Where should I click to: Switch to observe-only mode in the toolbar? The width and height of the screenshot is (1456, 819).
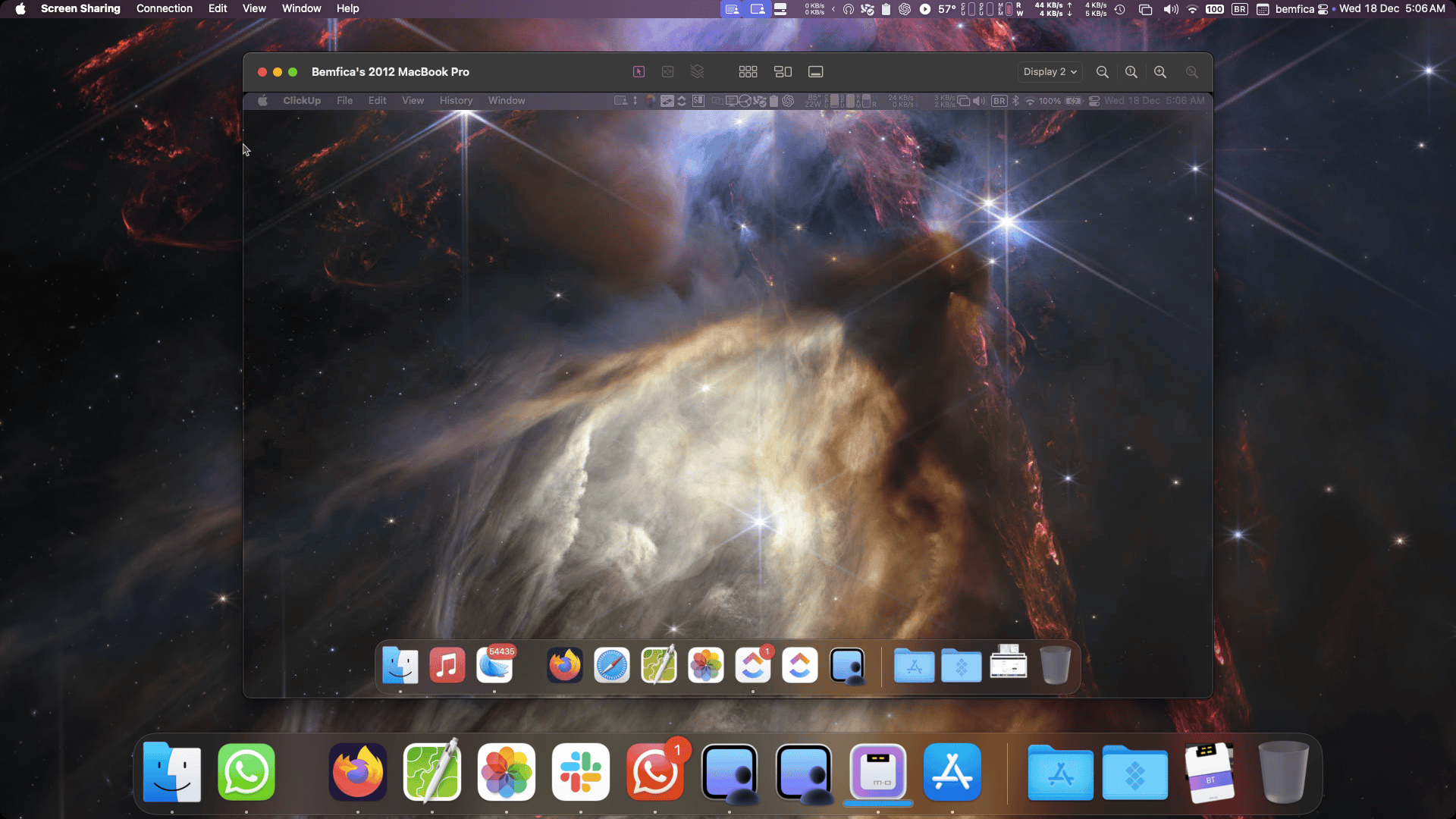[668, 71]
